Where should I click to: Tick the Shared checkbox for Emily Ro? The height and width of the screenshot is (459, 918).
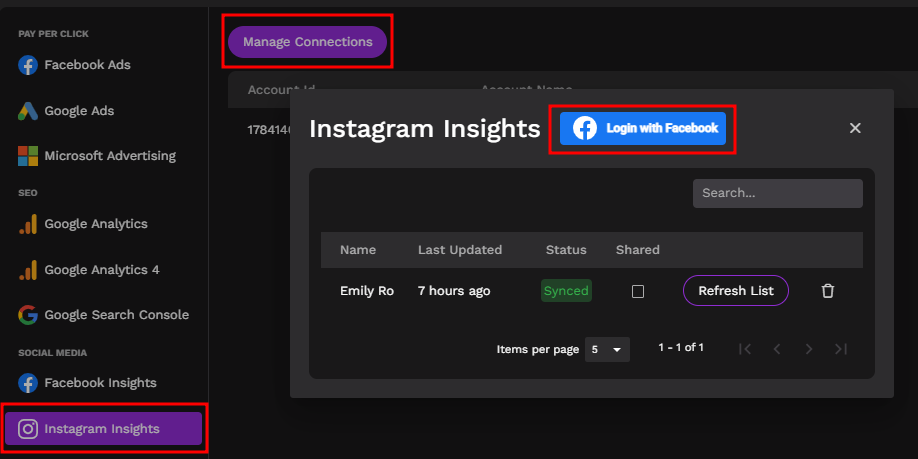[x=638, y=291]
